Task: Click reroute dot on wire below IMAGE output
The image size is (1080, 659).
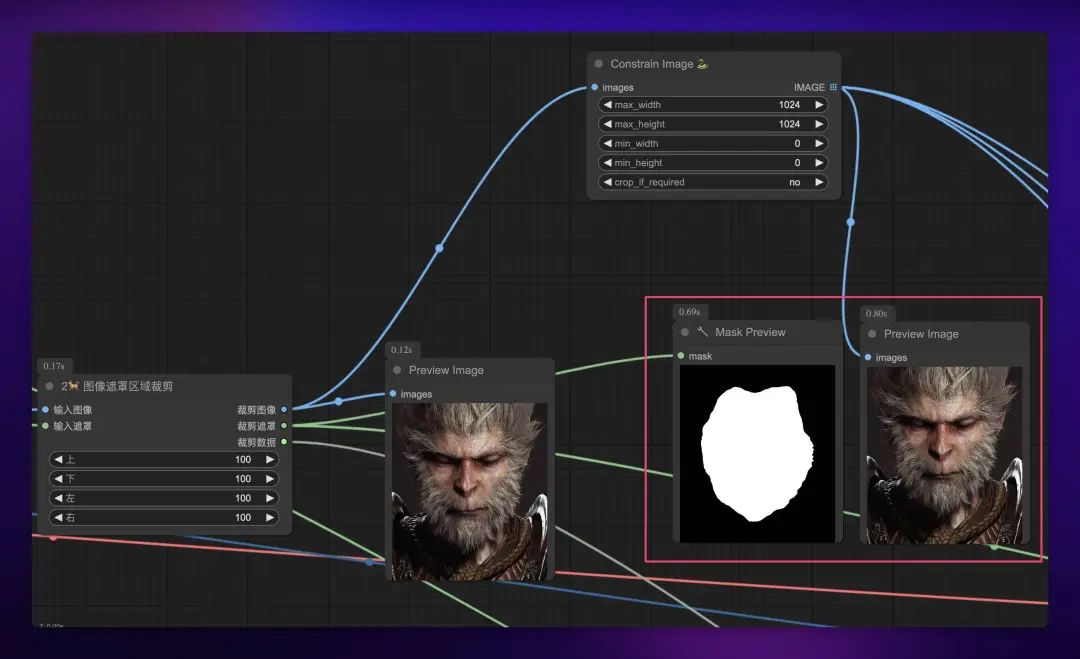Action: pos(851,222)
